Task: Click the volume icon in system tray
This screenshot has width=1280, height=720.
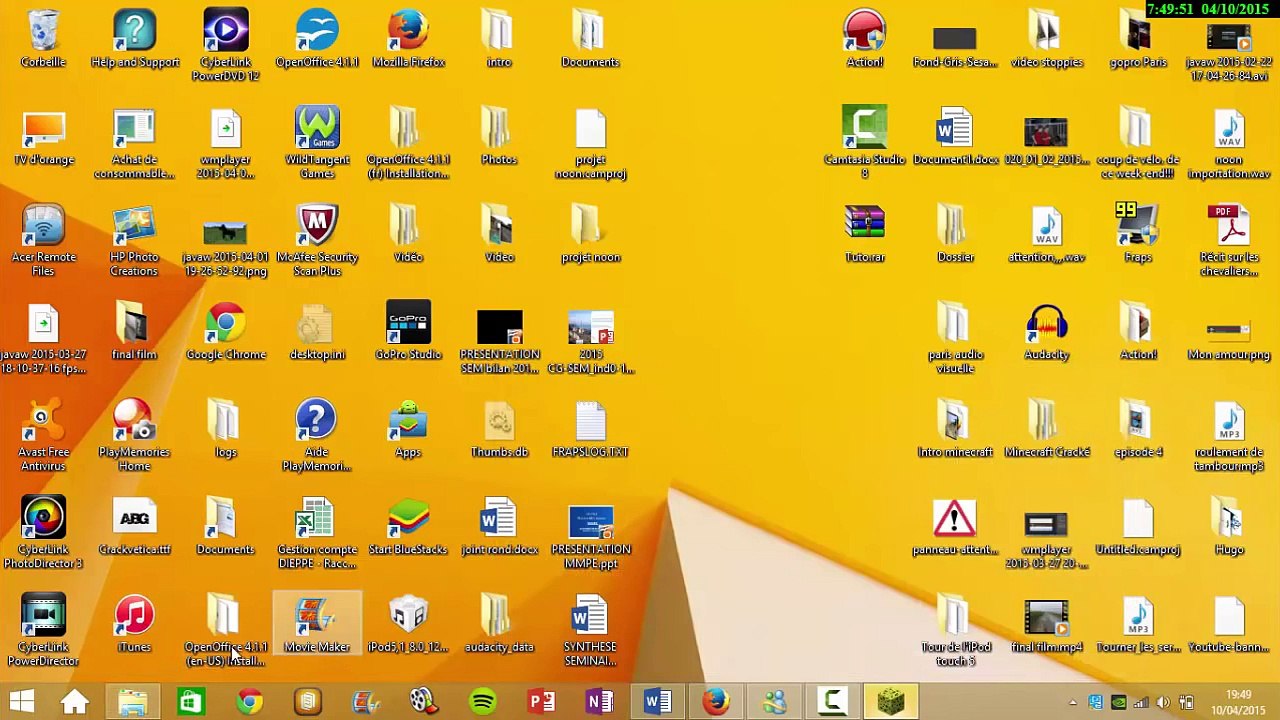Action: 1163,702
